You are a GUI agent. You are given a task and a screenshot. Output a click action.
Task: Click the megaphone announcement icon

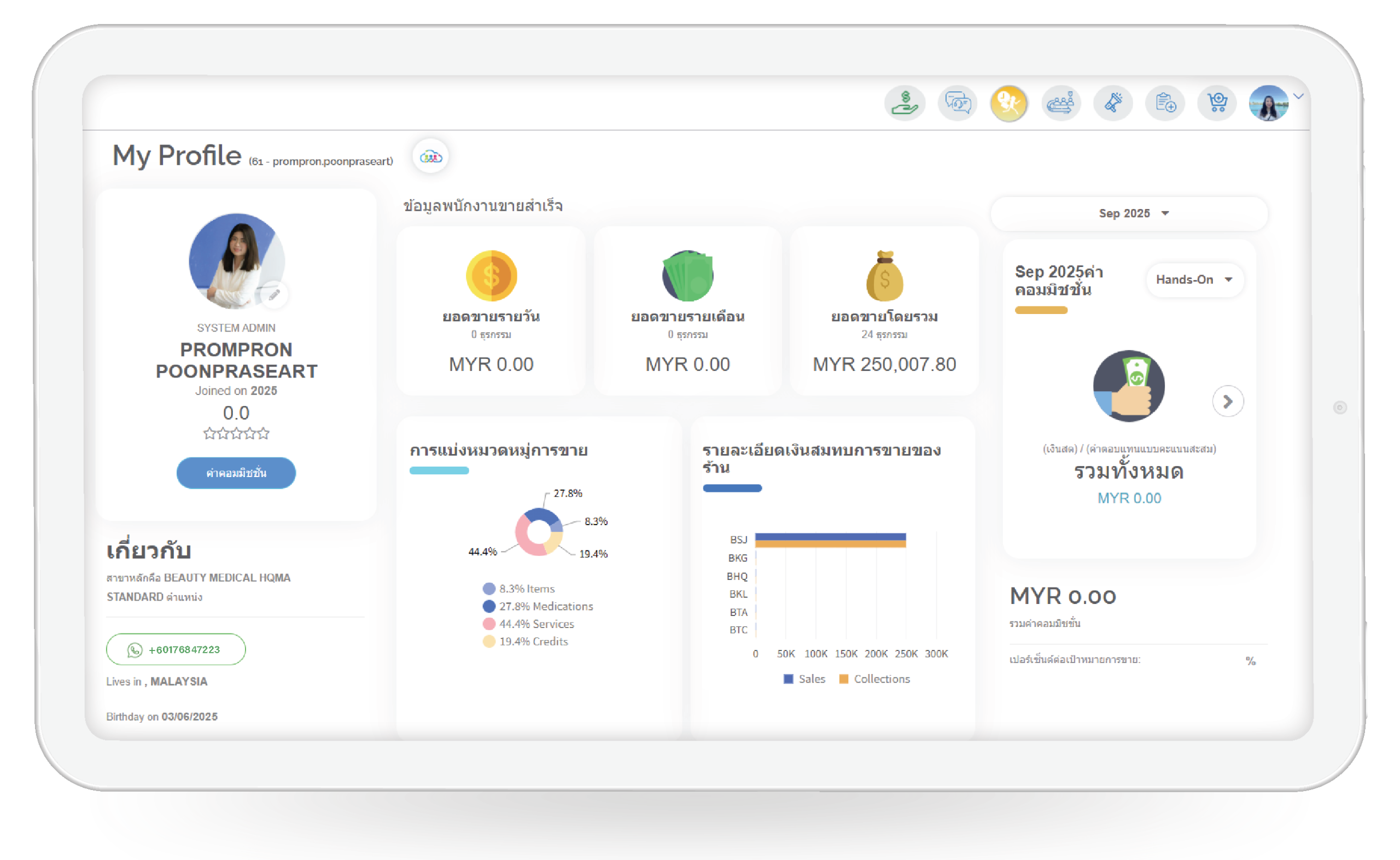(x=1113, y=103)
